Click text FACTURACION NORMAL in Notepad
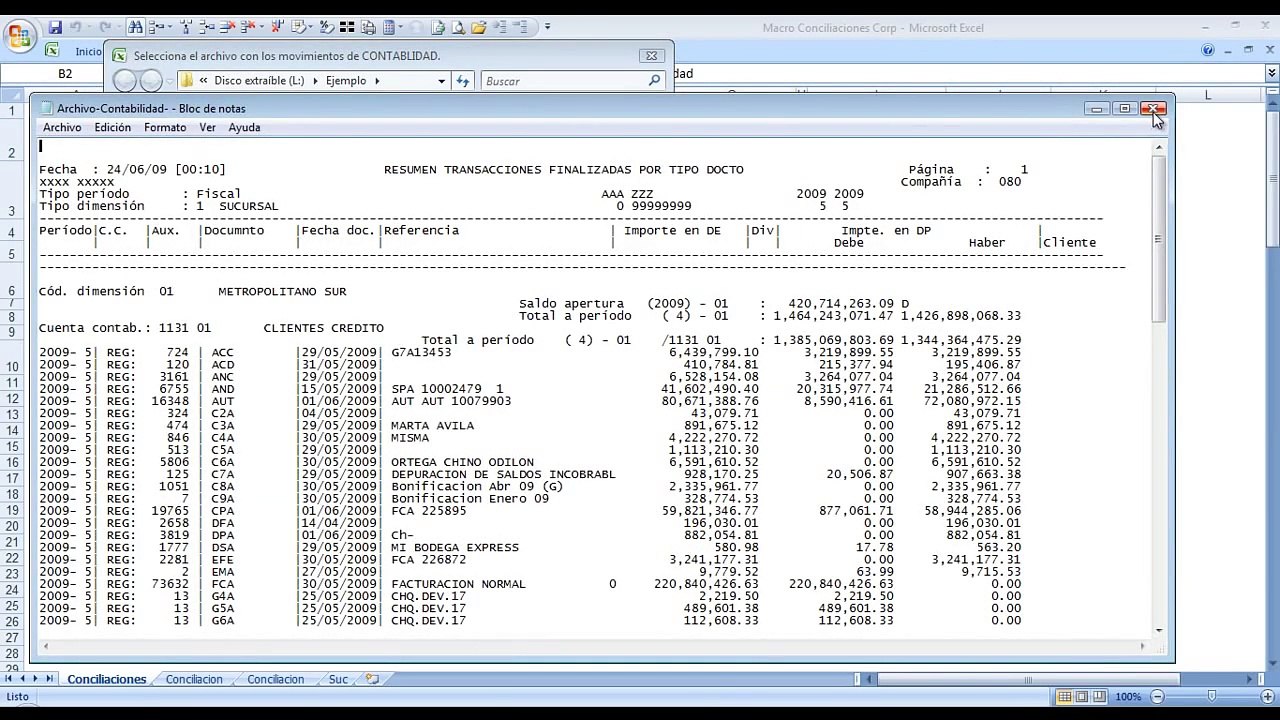The width and height of the screenshot is (1280, 720). (x=458, y=584)
